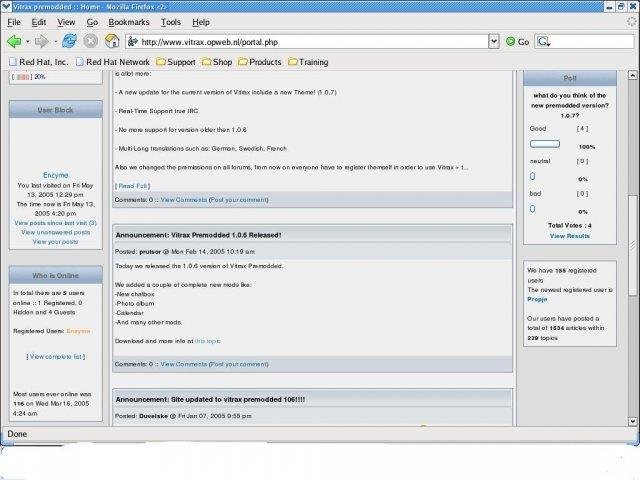Open the Tools menu
This screenshot has height=480, width=640.
pyautogui.click(x=171, y=22)
